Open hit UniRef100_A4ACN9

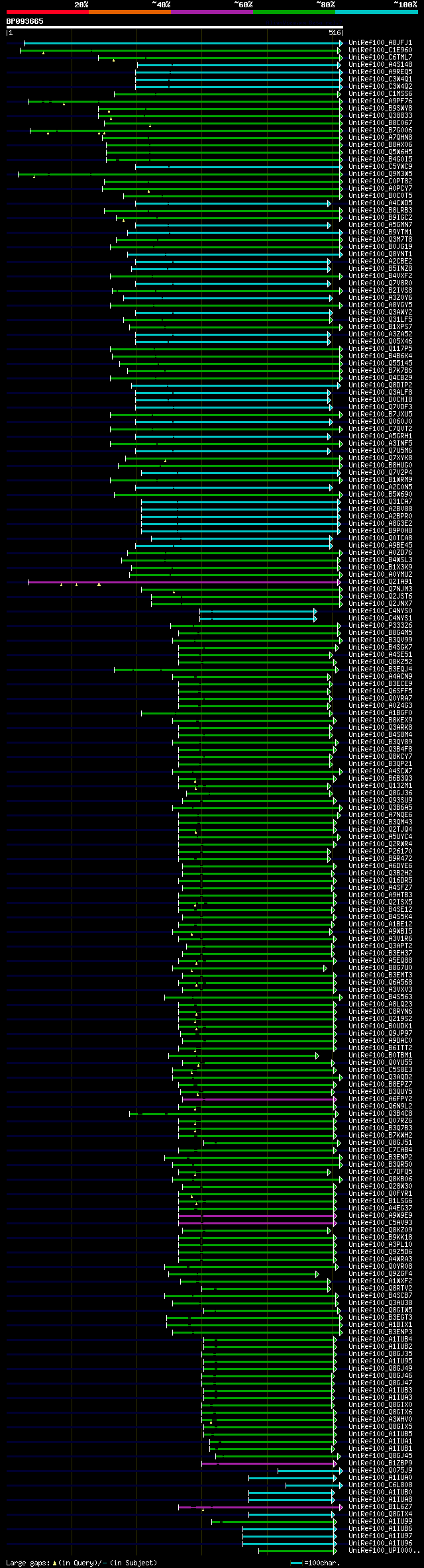380,676
